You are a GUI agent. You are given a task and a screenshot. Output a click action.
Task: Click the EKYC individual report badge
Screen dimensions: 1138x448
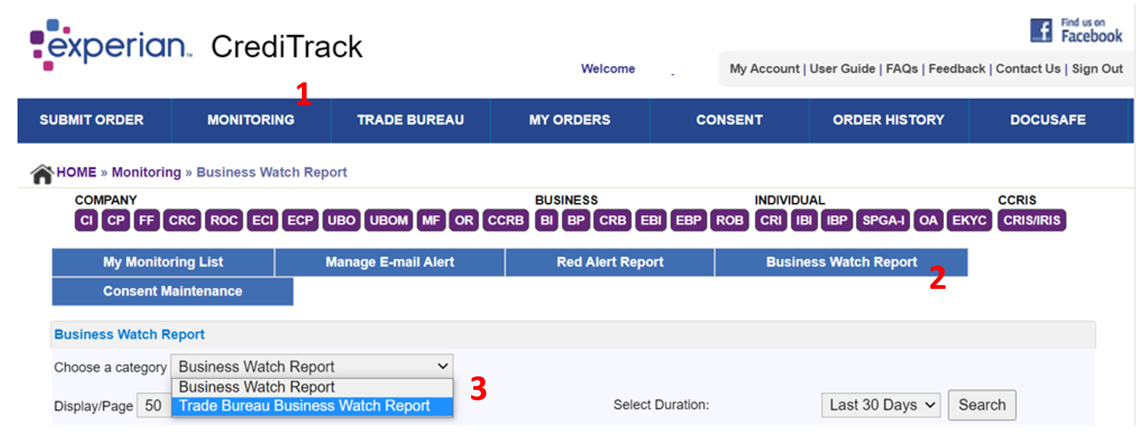point(969,220)
